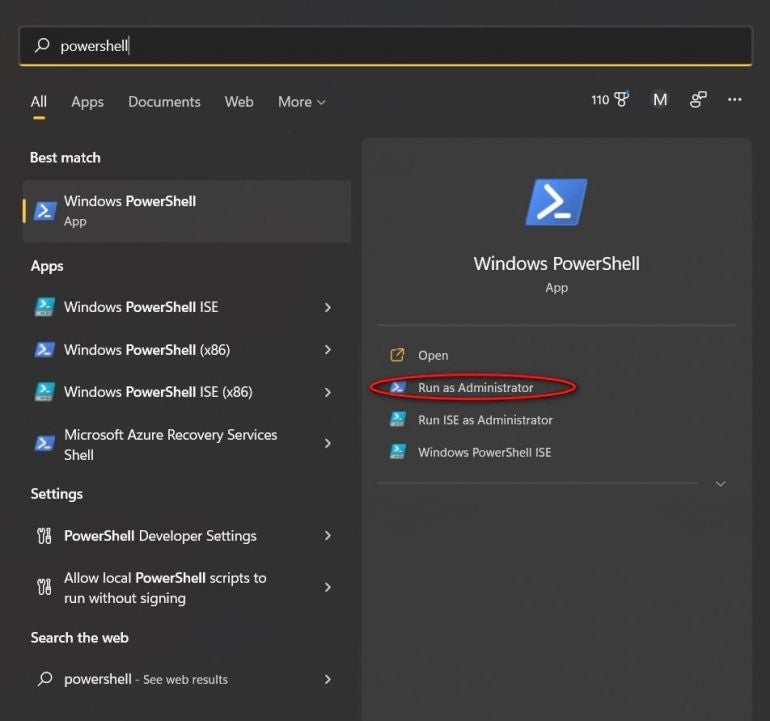Click the Windows PowerShell ISE list icon
Image resolution: width=770 pixels, height=721 pixels.
coord(45,307)
